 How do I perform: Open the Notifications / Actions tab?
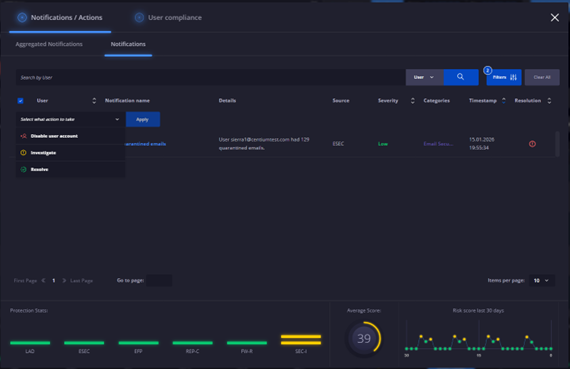tap(60, 17)
